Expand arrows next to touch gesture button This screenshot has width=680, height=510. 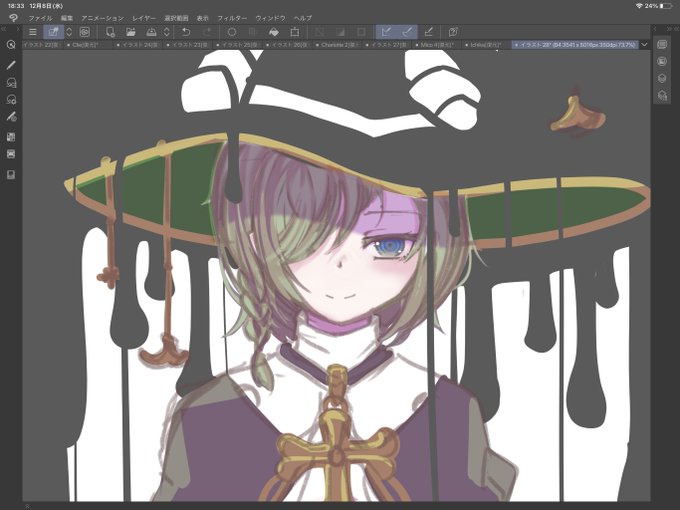tap(69, 32)
